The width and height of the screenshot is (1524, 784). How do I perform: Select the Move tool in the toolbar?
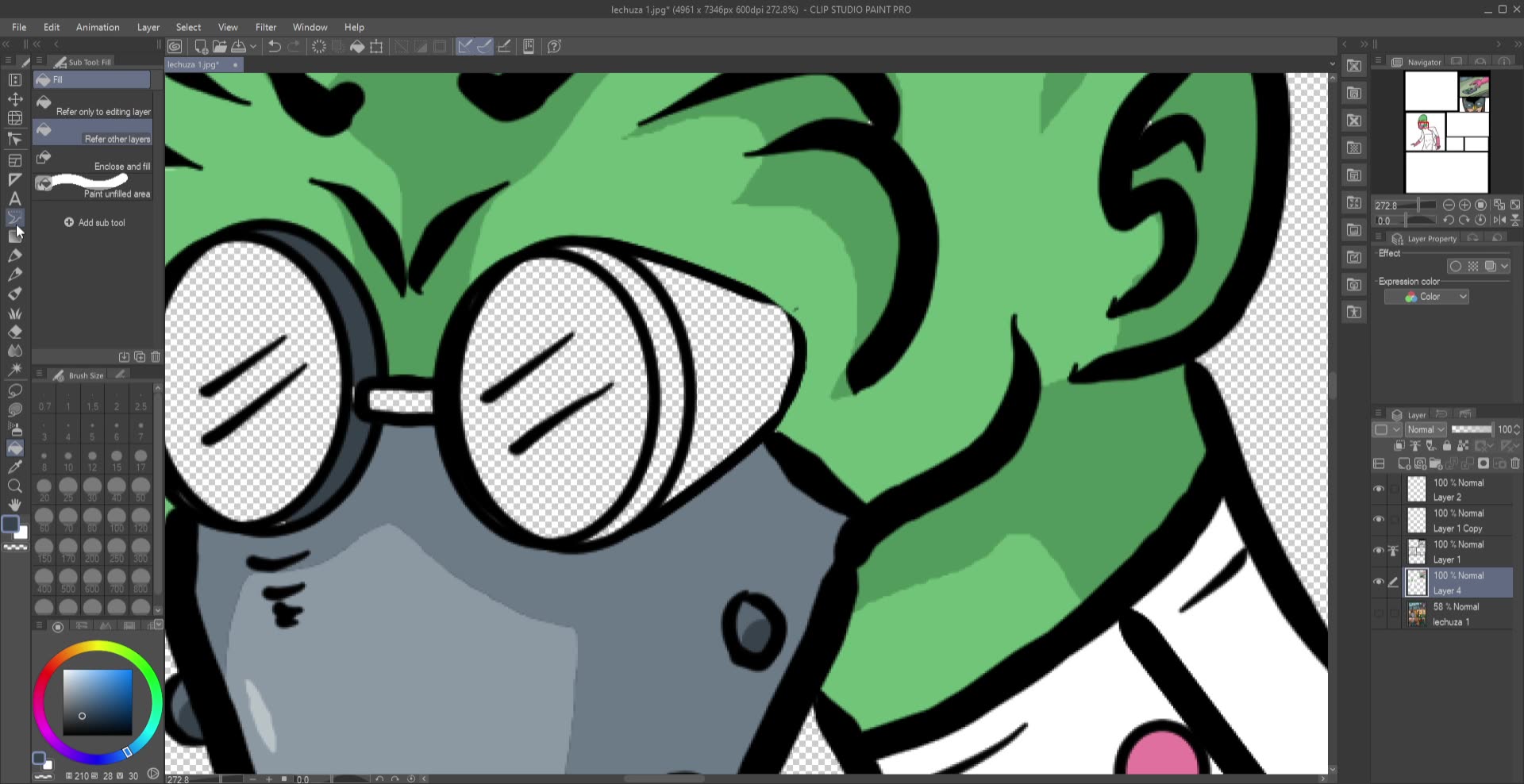tap(15, 100)
